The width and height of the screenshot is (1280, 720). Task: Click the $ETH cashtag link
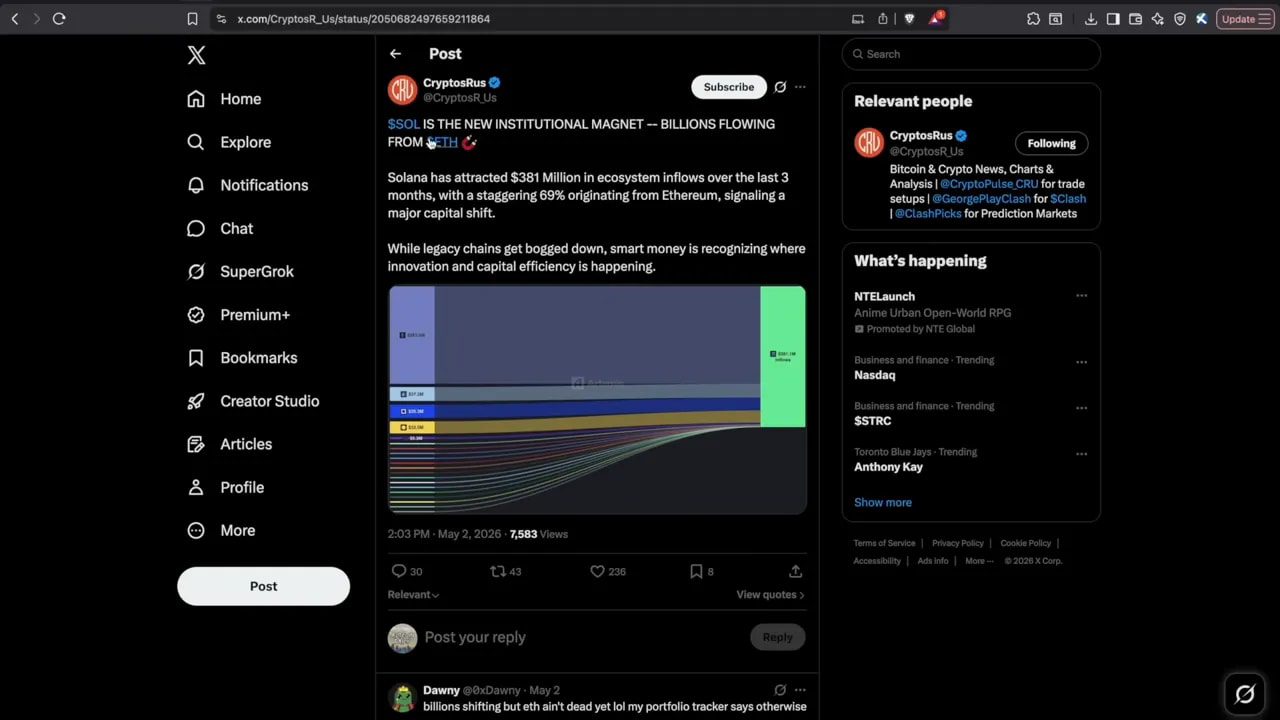pyautogui.click(x=442, y=142)
